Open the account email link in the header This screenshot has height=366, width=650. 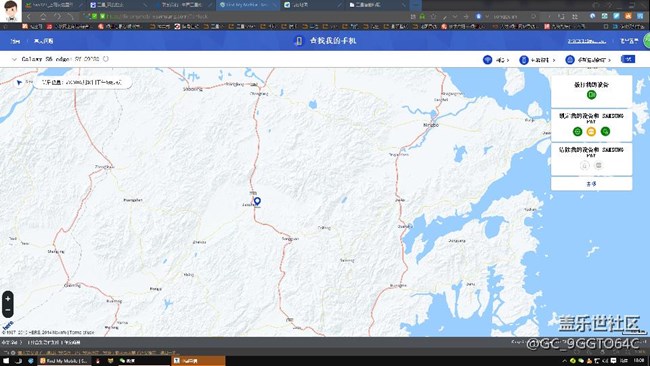[587, 41]
